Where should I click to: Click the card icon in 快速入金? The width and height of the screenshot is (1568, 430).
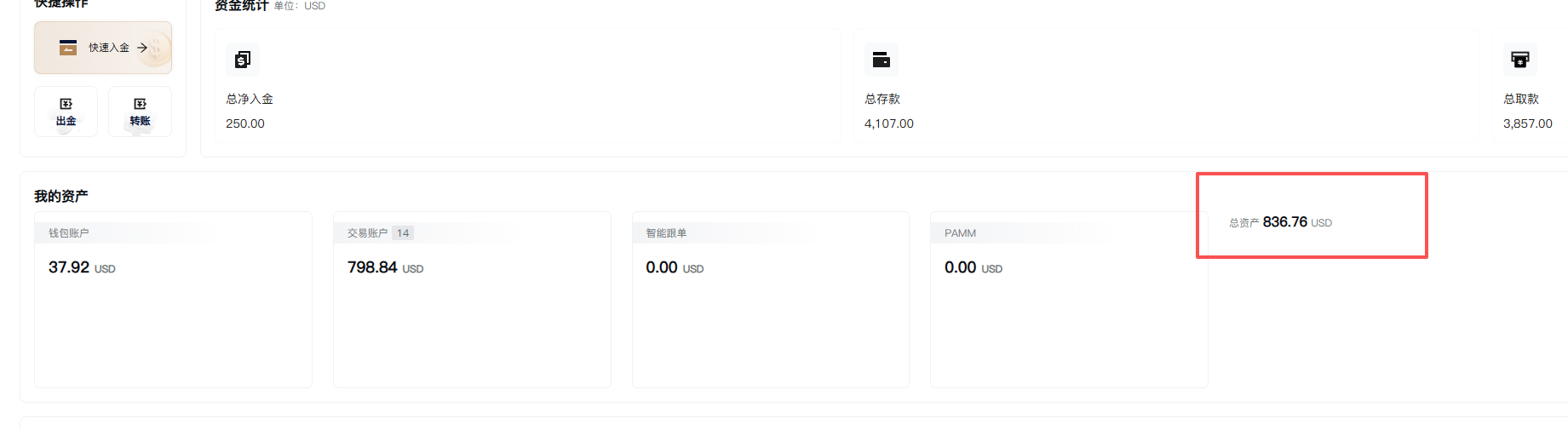[x=68, y=48]
